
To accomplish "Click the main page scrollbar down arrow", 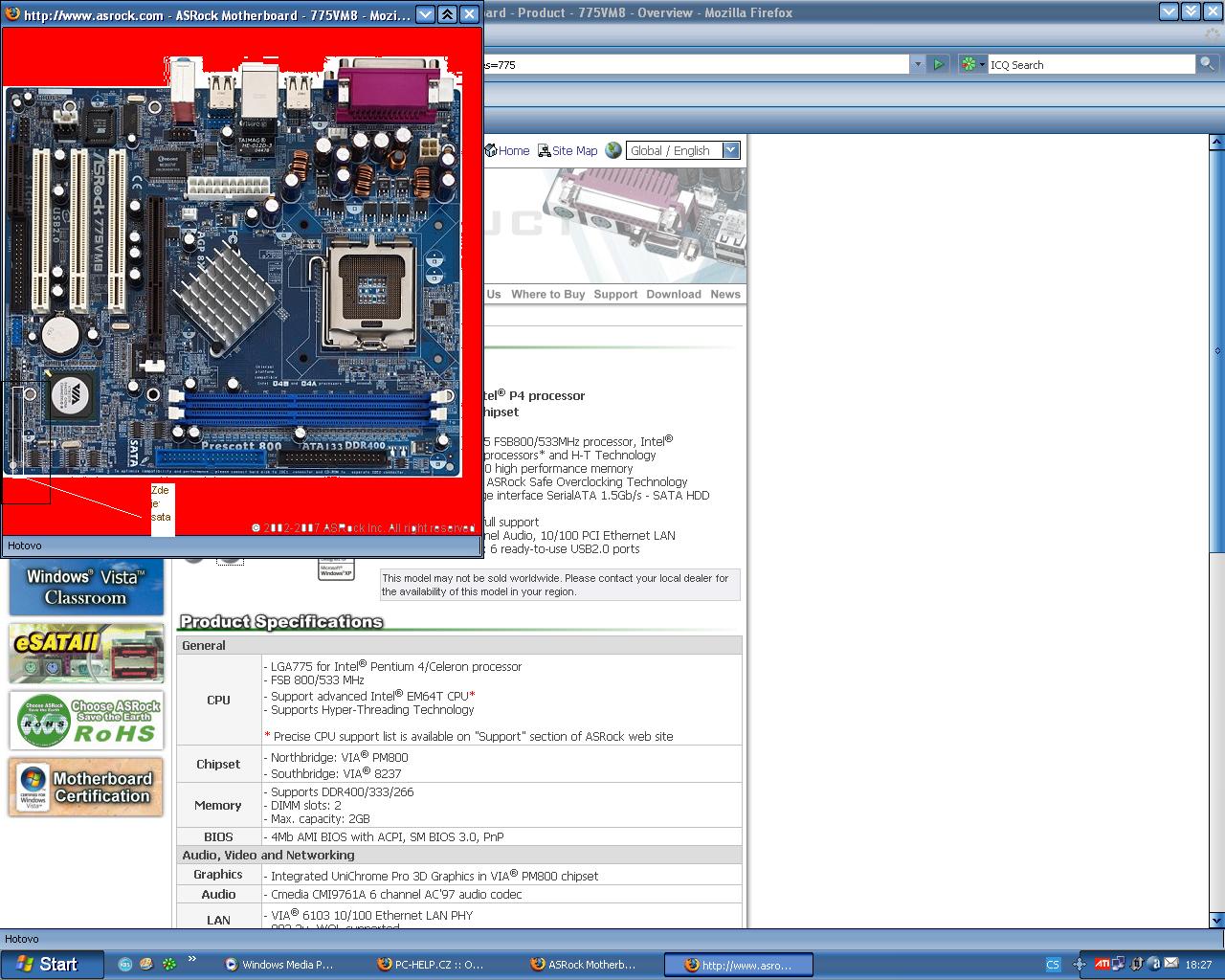I will pos(1217,920).
